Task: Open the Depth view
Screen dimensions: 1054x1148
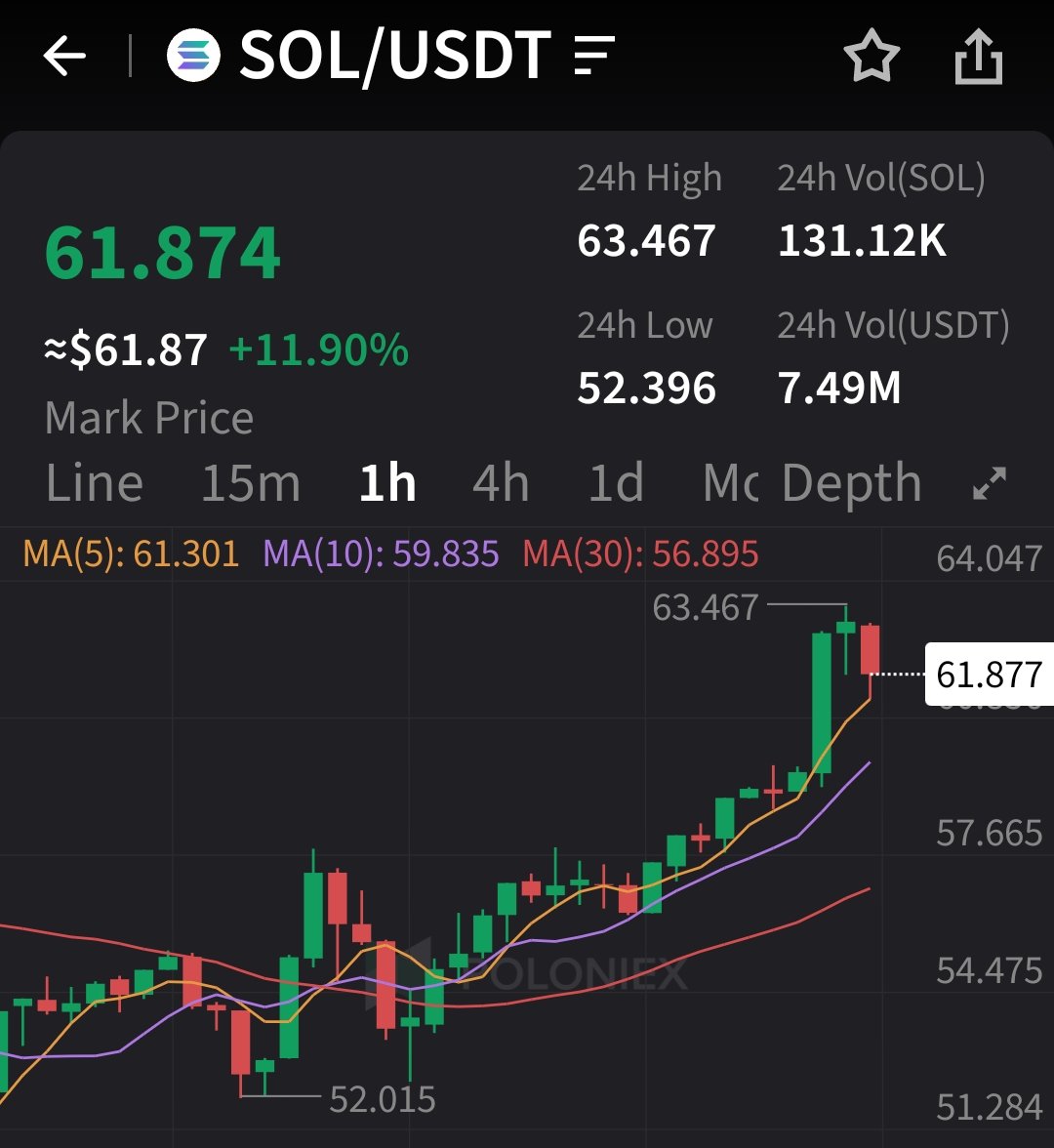Action: tap(850, 482)
